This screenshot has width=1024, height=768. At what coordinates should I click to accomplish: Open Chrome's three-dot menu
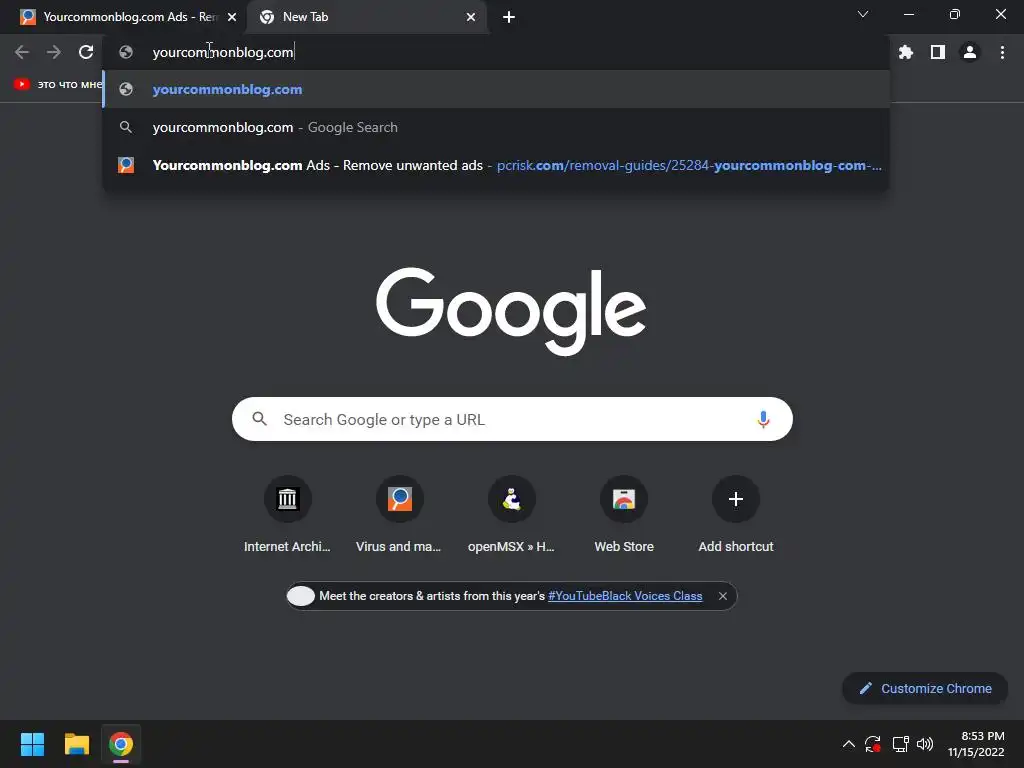(x=1002, y=52)
